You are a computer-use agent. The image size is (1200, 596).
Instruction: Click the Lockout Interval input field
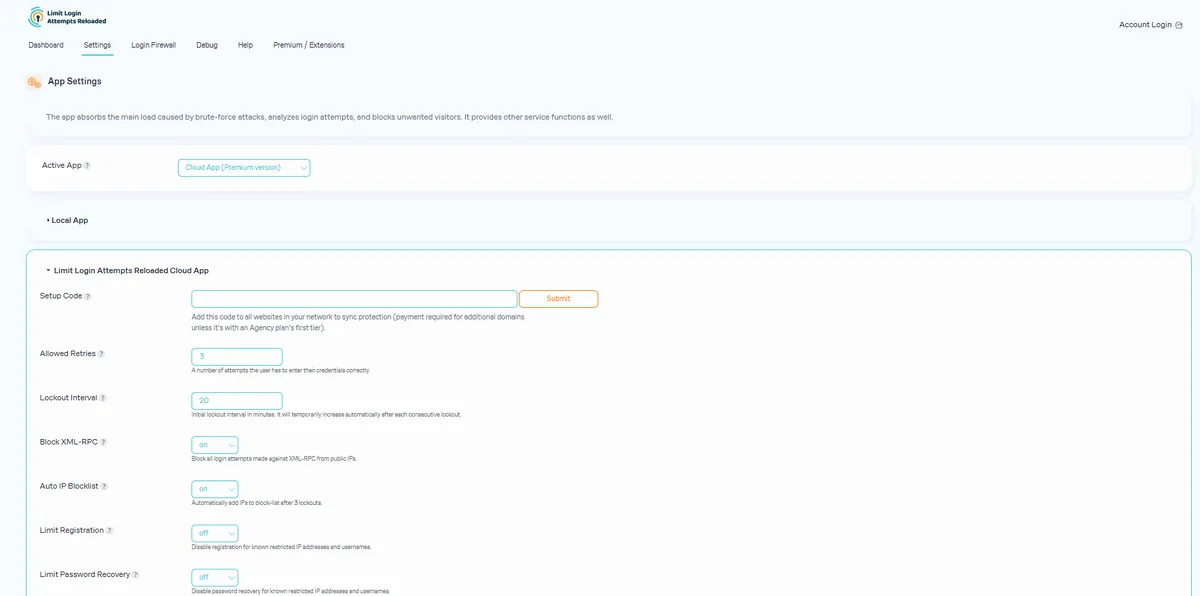tap(237, 401)
